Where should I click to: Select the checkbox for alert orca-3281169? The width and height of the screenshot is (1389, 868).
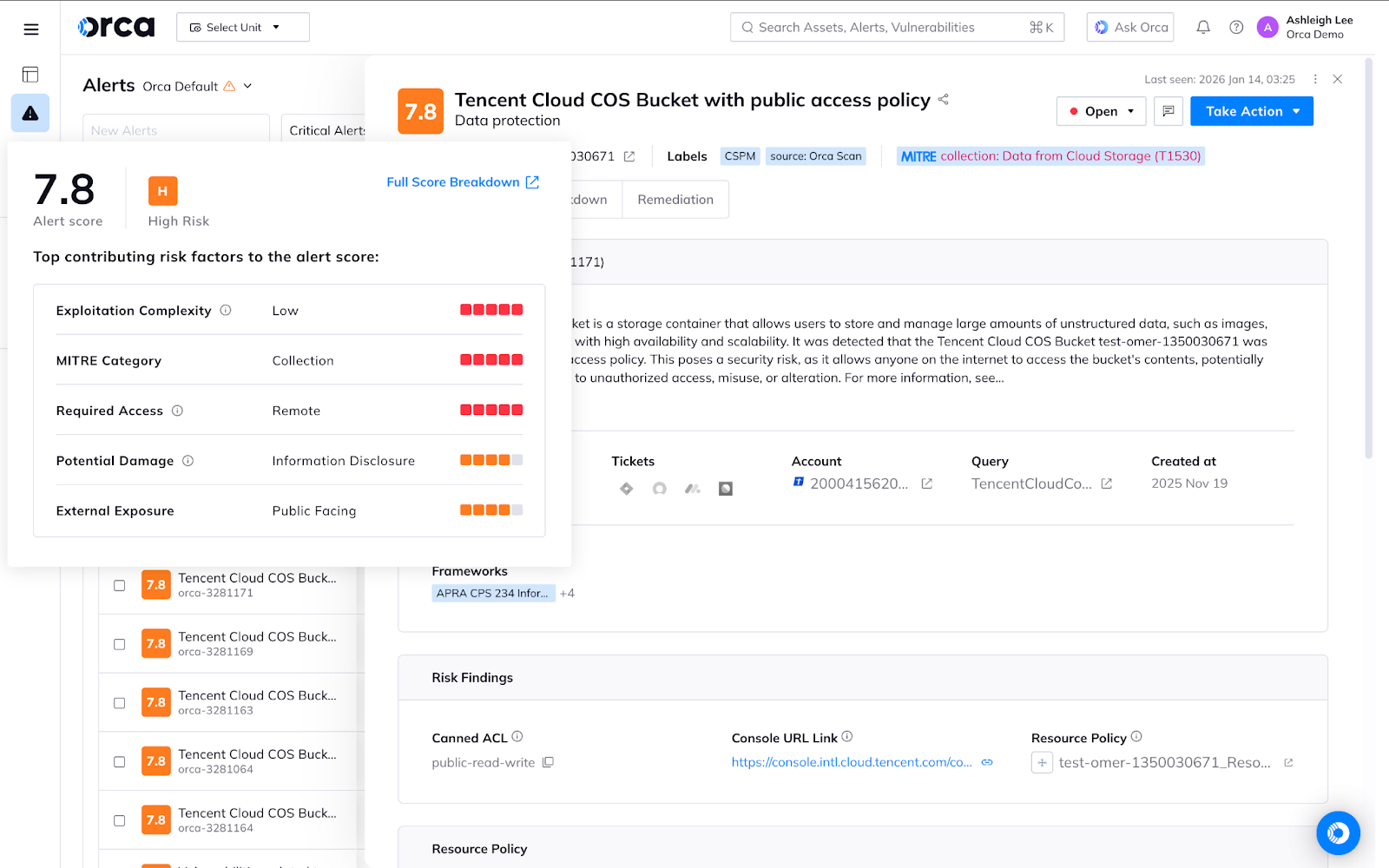tap(120, 644)
